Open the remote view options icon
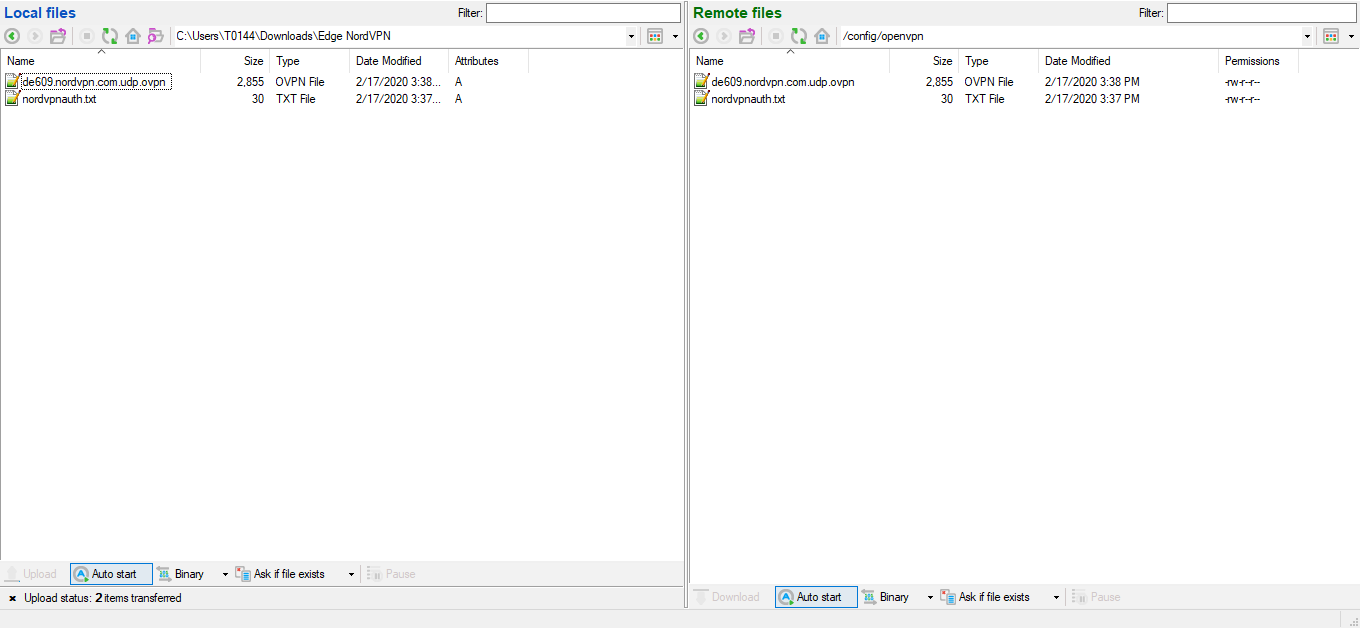 1331,36
